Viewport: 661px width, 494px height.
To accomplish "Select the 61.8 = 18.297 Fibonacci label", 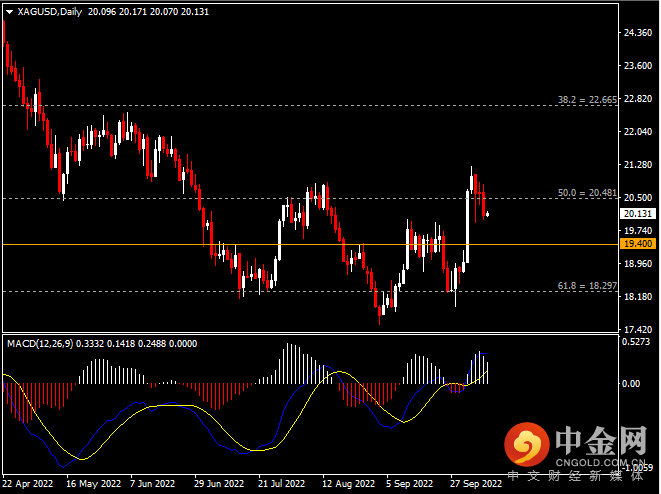I will (x=587, y=286).
